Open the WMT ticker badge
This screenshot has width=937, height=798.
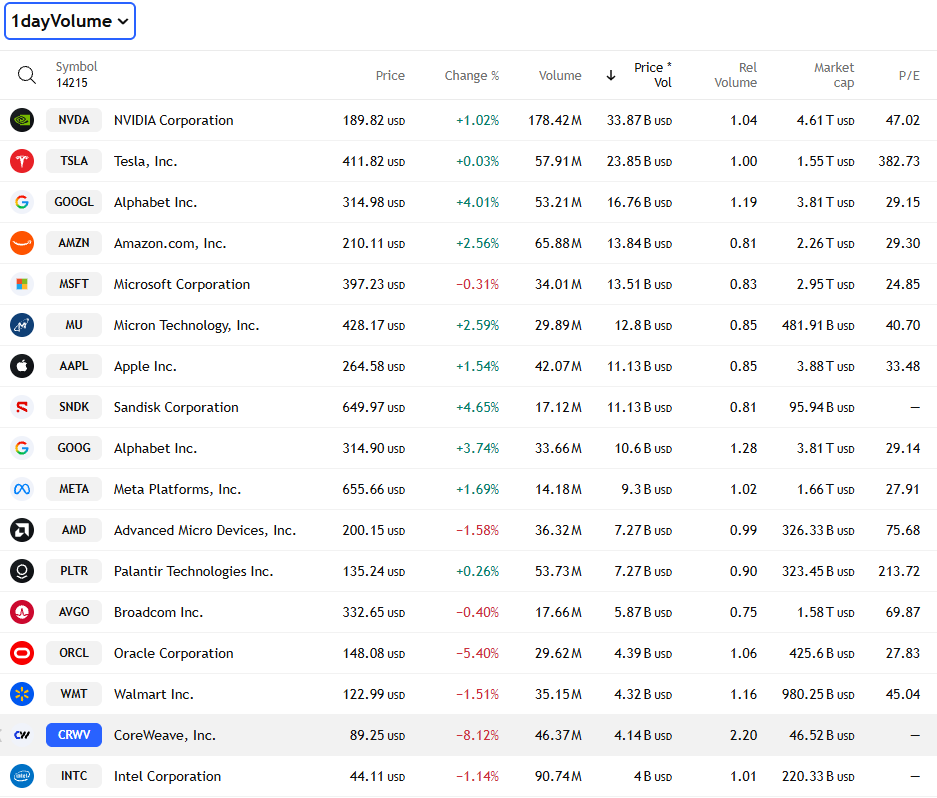pos(74,694)
